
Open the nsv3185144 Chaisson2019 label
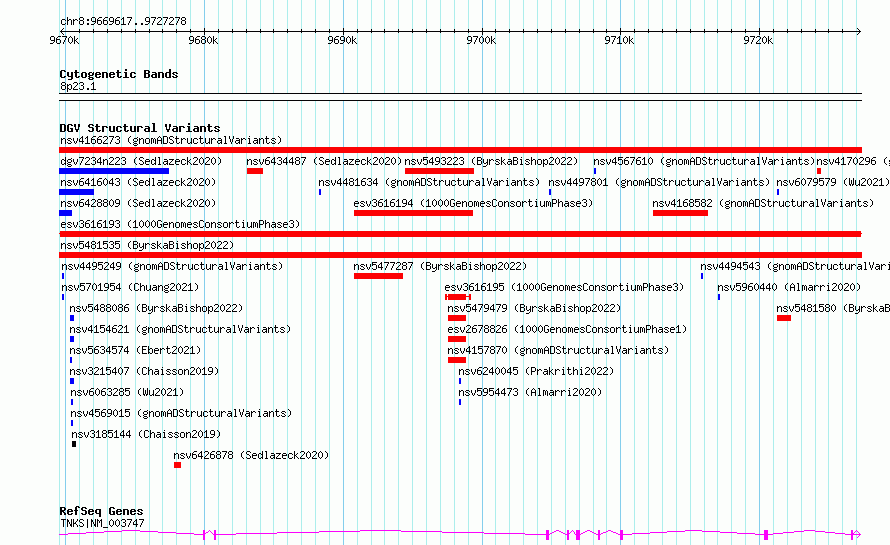point(146,434)
